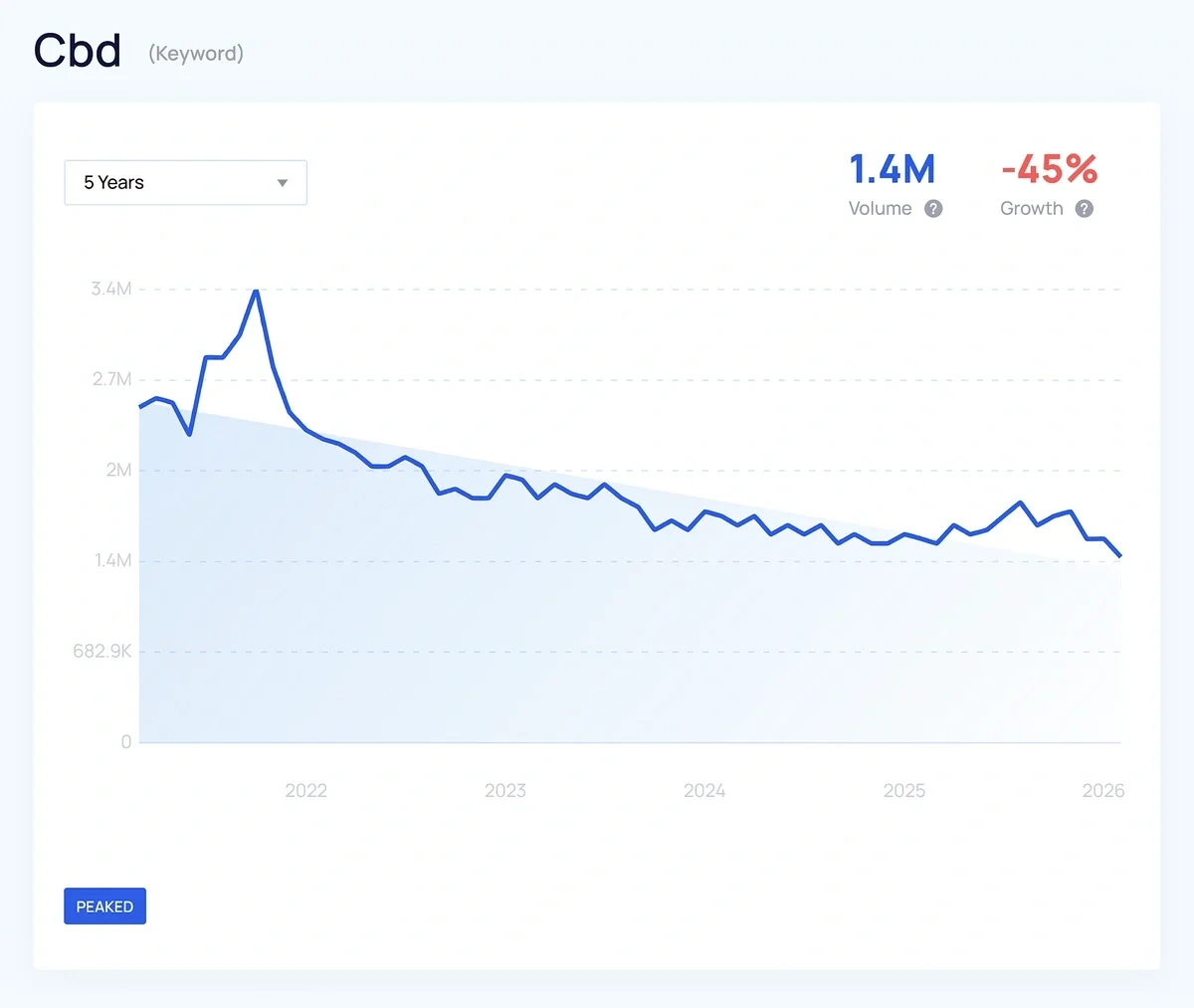Click the 2024 year label on x-axis

pyautogui.click(x=704, y=790)
